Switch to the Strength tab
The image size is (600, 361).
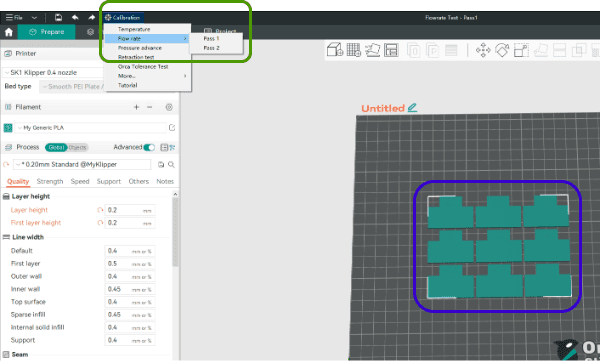[50, 181]
